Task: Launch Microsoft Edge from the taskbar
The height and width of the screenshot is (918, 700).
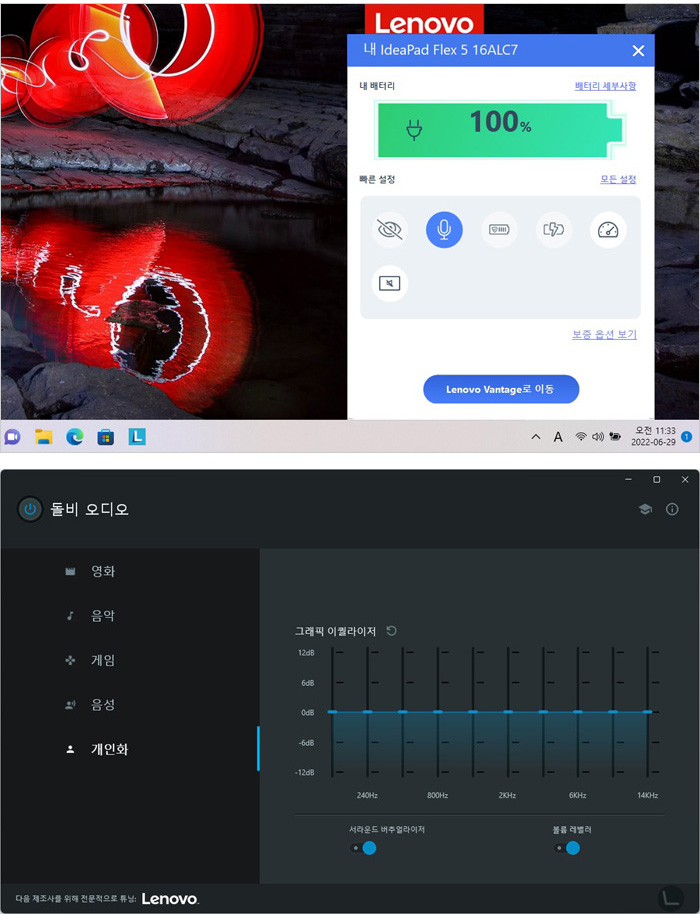Action: click(75, 437)
